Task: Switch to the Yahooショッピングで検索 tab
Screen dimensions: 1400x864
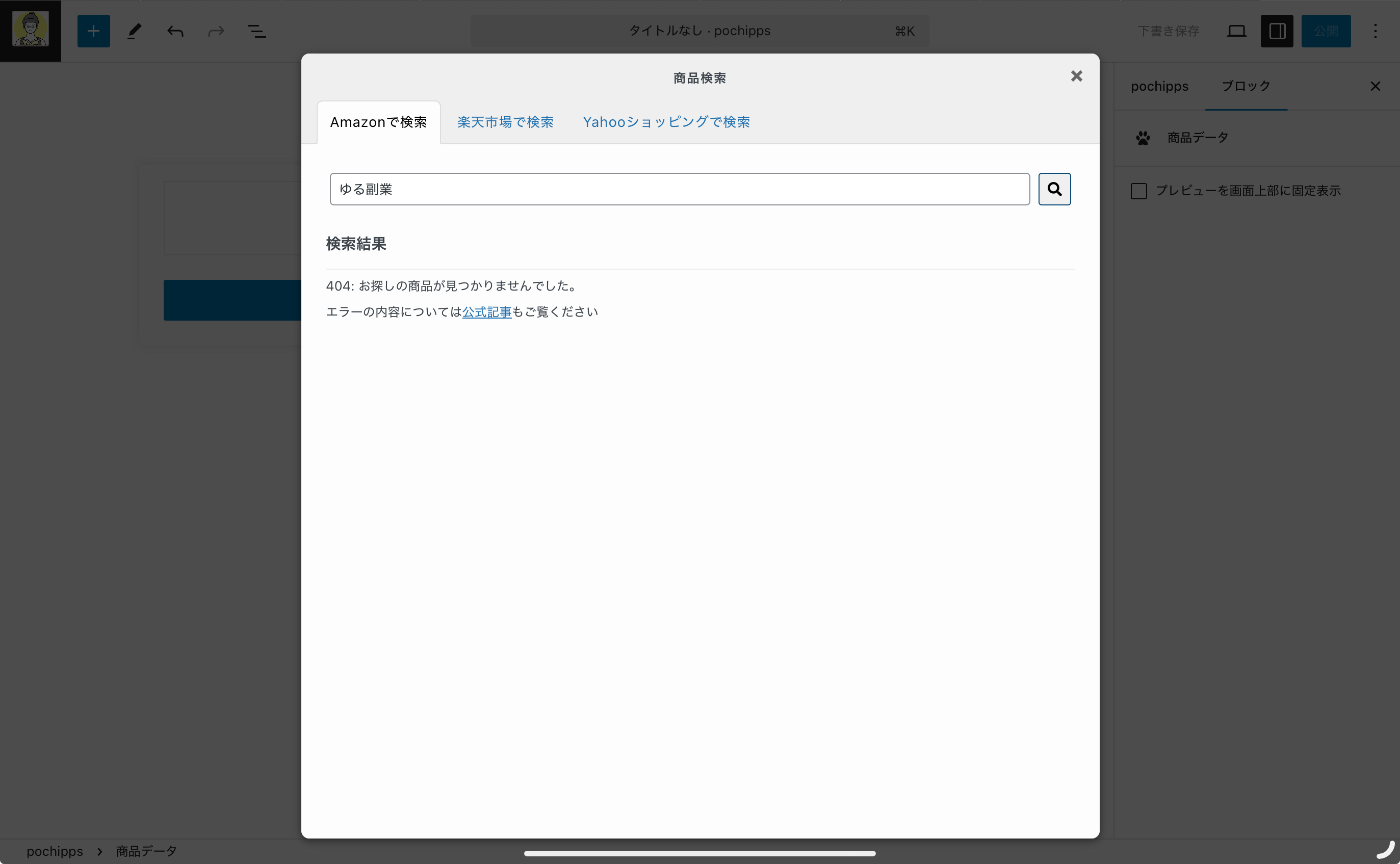Action: [x=666, y=122]
